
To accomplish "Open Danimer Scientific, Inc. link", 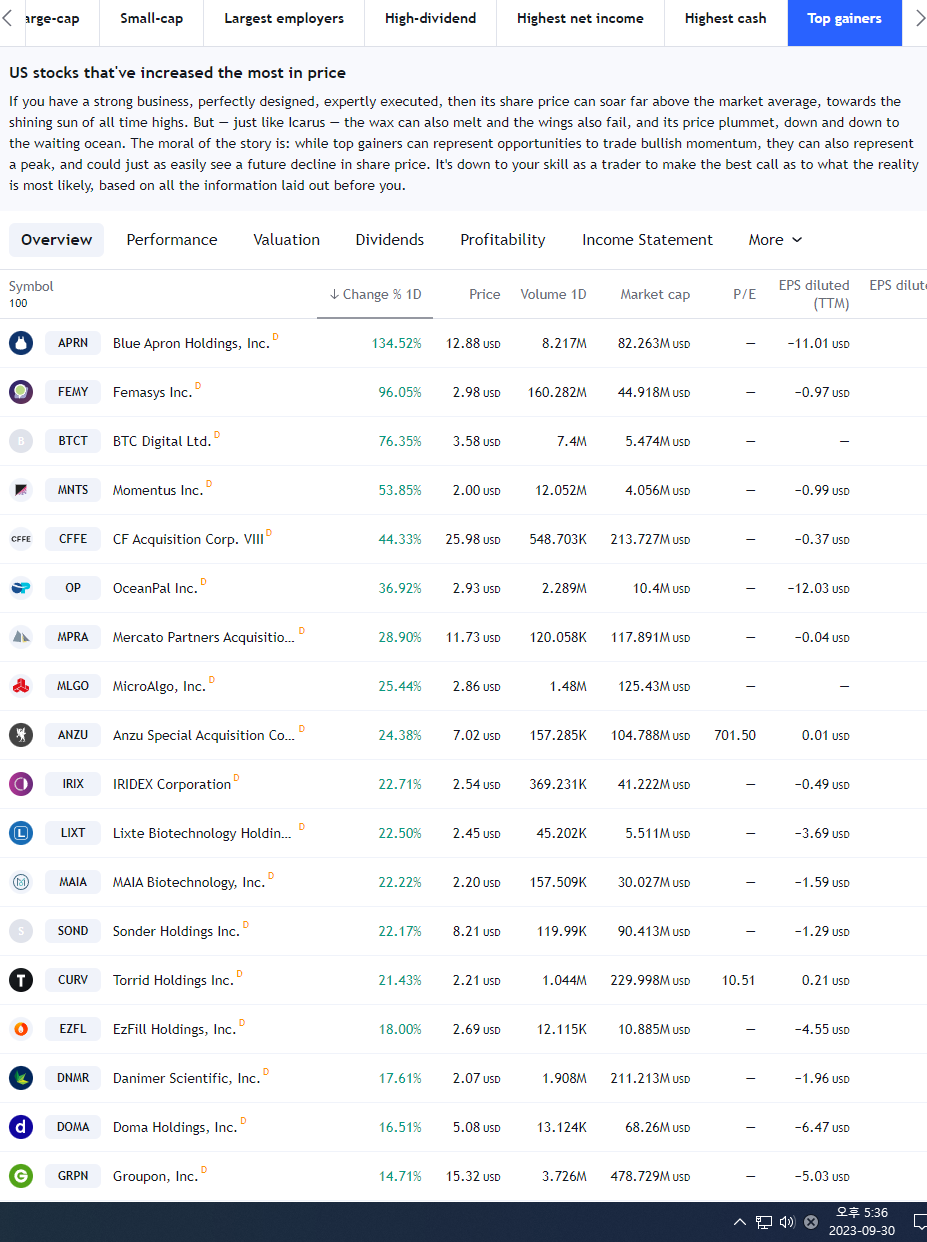I will pos(186,1079).
